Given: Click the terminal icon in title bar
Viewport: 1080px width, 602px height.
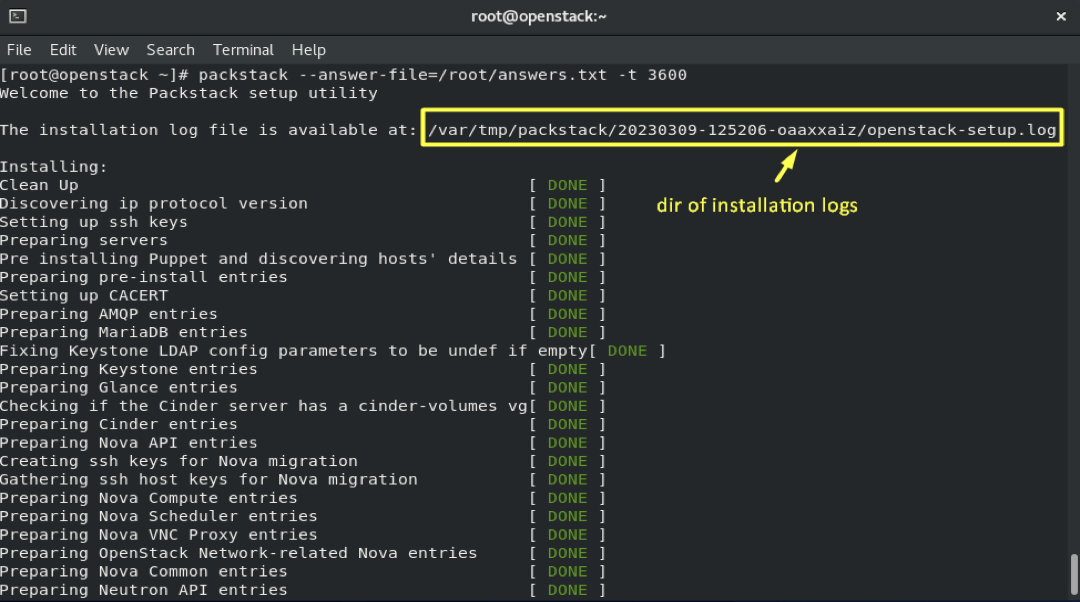Looking at the screenshot, I should 18,16.
